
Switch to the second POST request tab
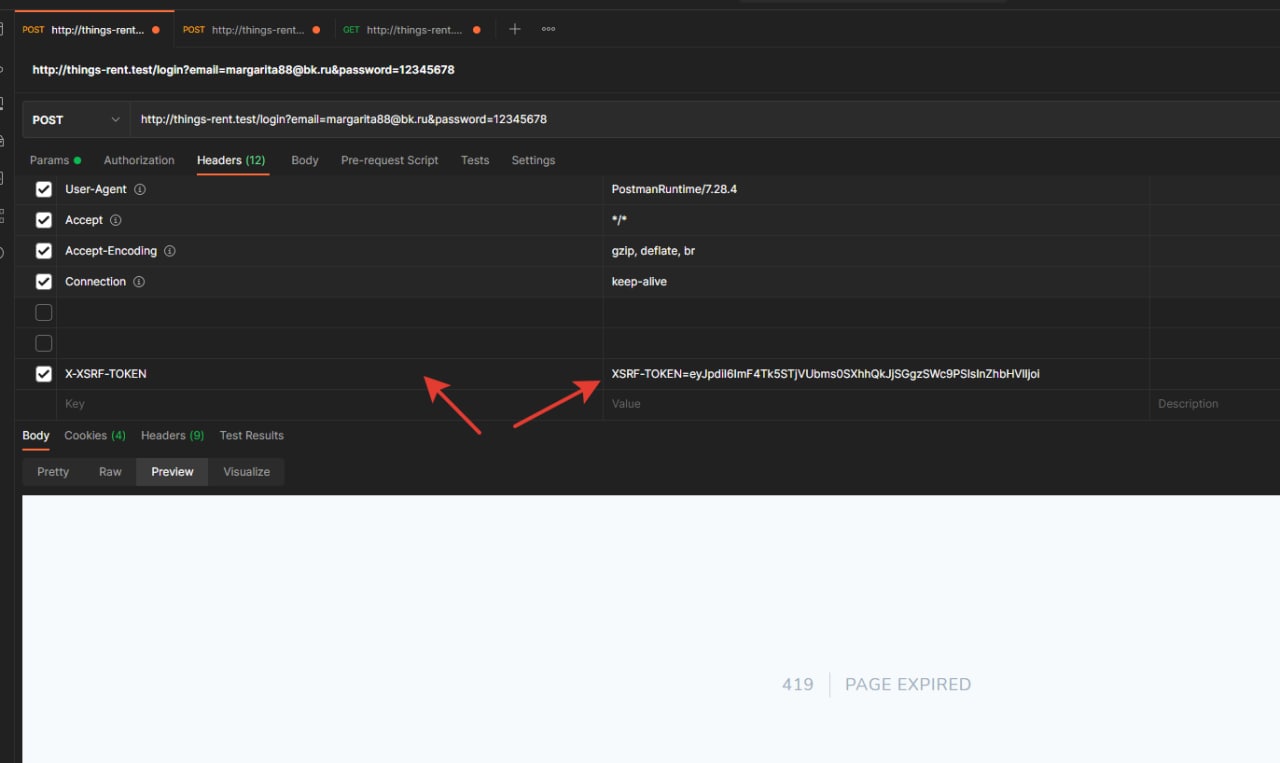click(253, 30)
